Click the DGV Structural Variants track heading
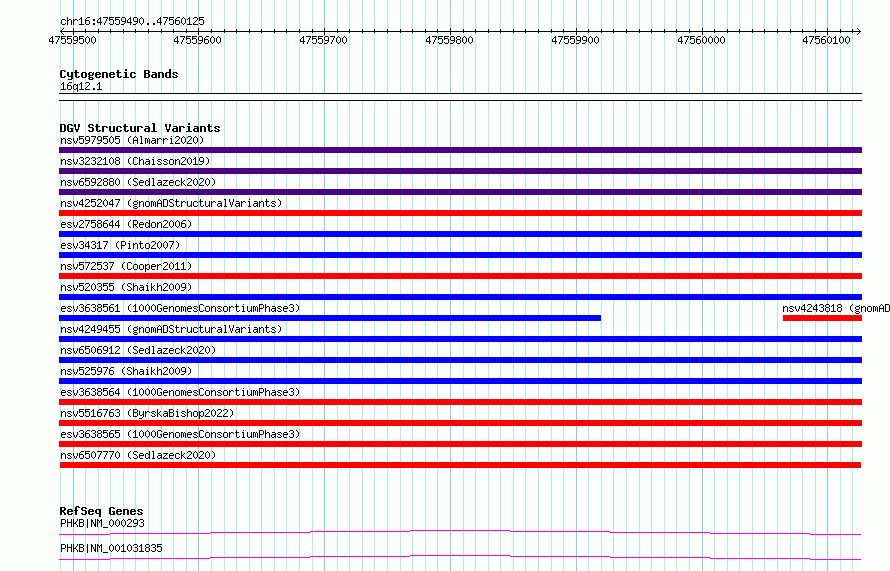This screenshot has width=890, height=571. pyautogui.click(x=140, y=128)
